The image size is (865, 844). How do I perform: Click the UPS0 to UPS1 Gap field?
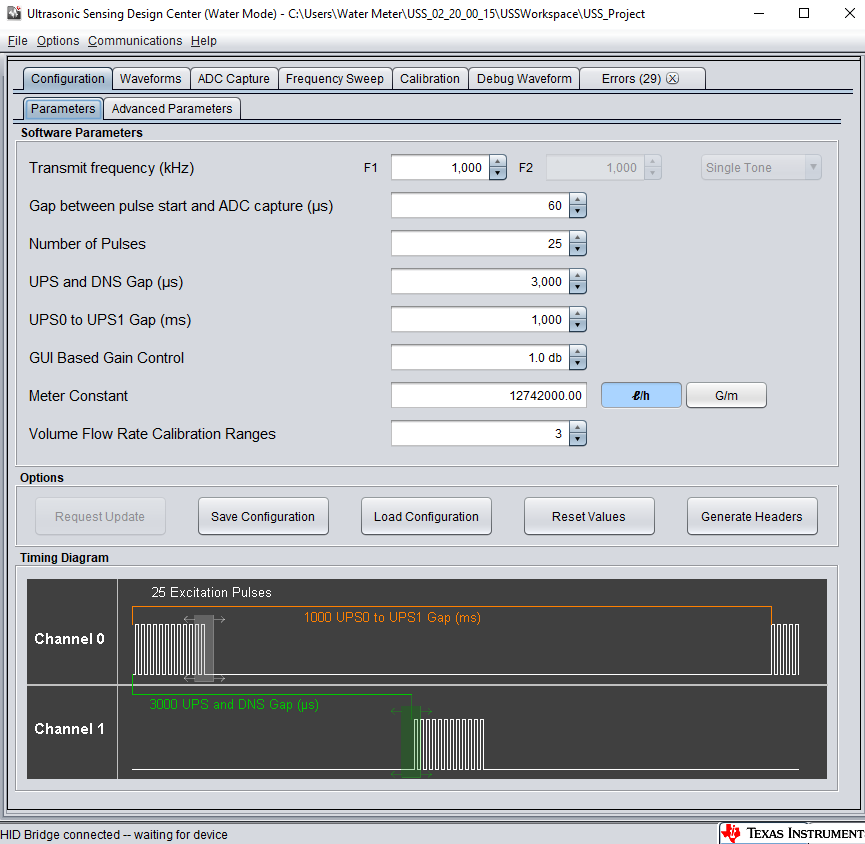point(480,320)
